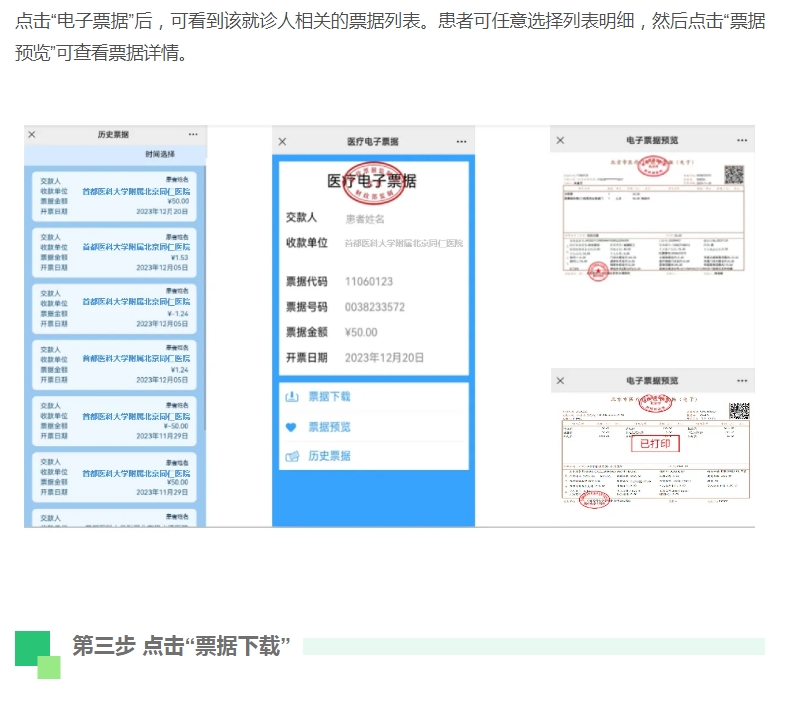Click the heart icon beside 票据预览
Screen dimensions: 789x714
pyautogui.click(x=292, y=427)
